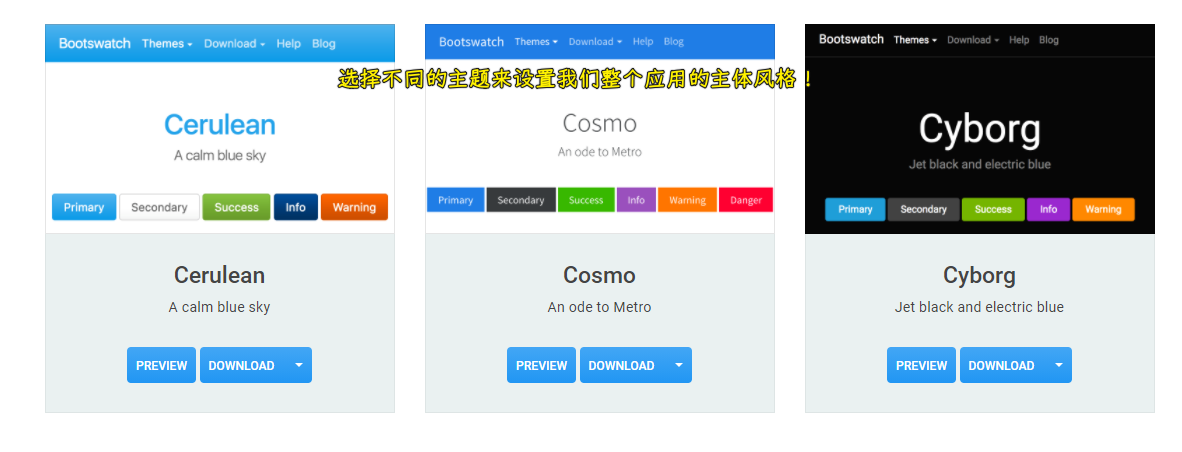The height and width of the screenshot is (452, 1182).
Task: Click bold Cosmo card title
Action: click(x=599, y=275)
